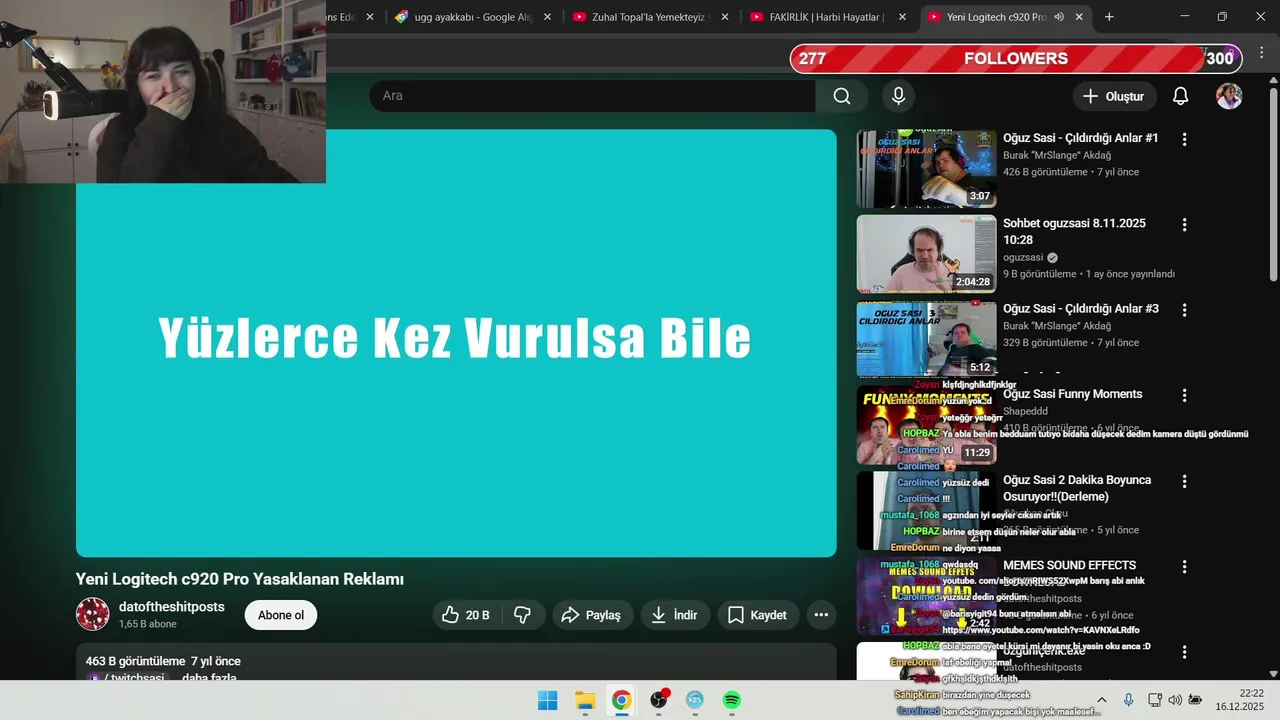Click the datoftheshitposts channel avatar
The width and height of the screenshot is (1280, 720).
[93, 614]
